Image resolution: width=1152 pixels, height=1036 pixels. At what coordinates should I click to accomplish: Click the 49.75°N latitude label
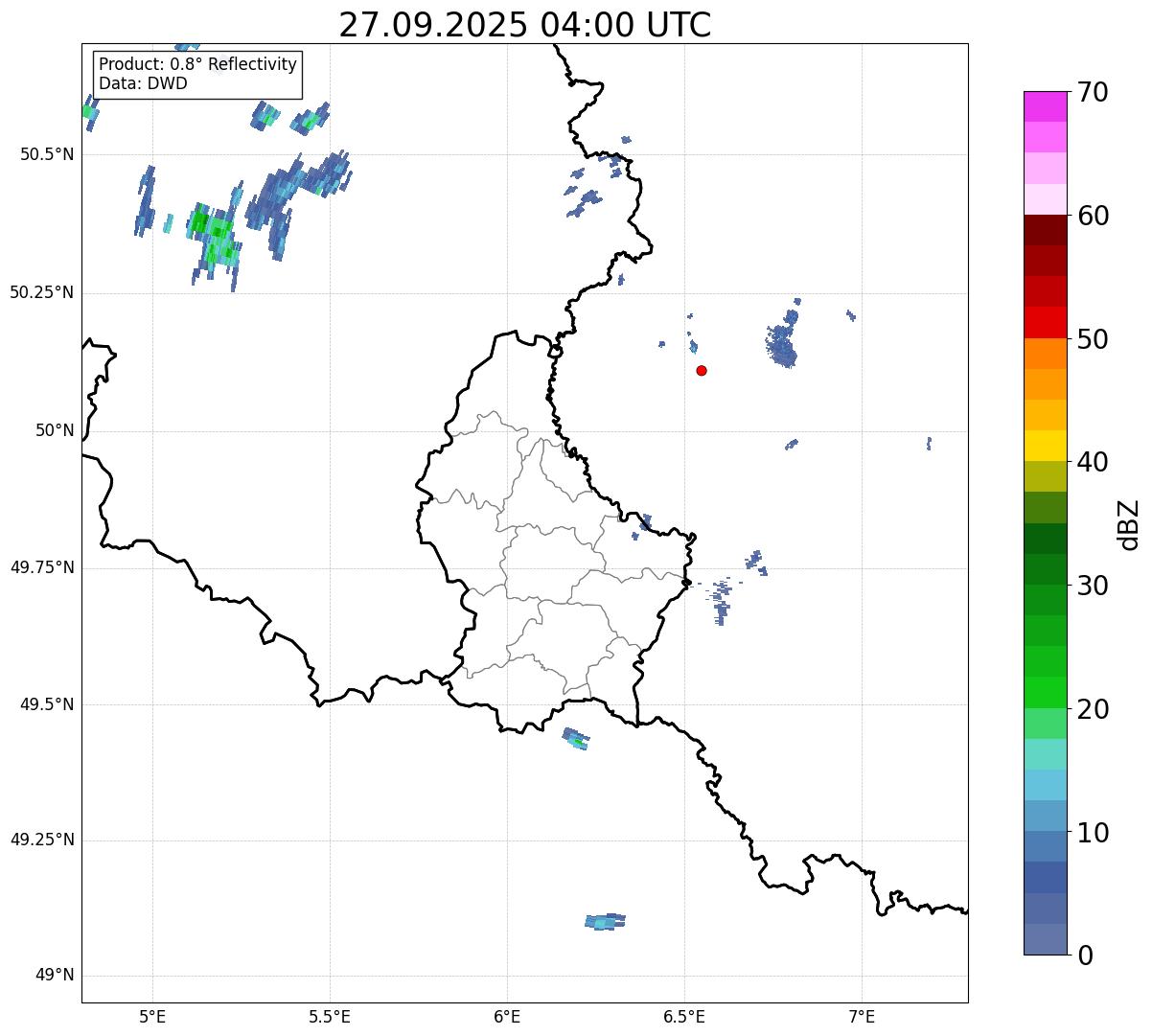coord(41,568)
